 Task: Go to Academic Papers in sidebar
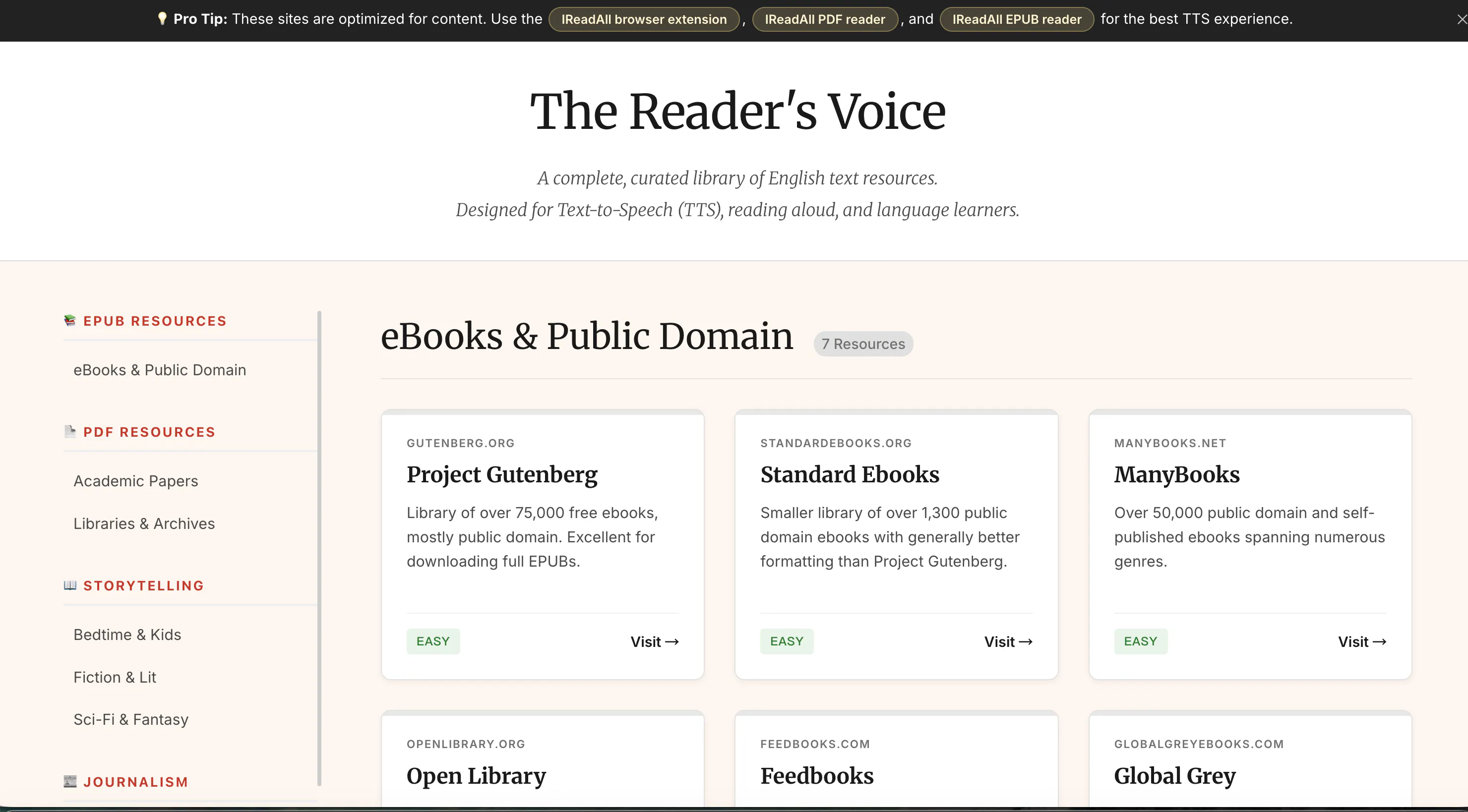[x=135, y=481]
